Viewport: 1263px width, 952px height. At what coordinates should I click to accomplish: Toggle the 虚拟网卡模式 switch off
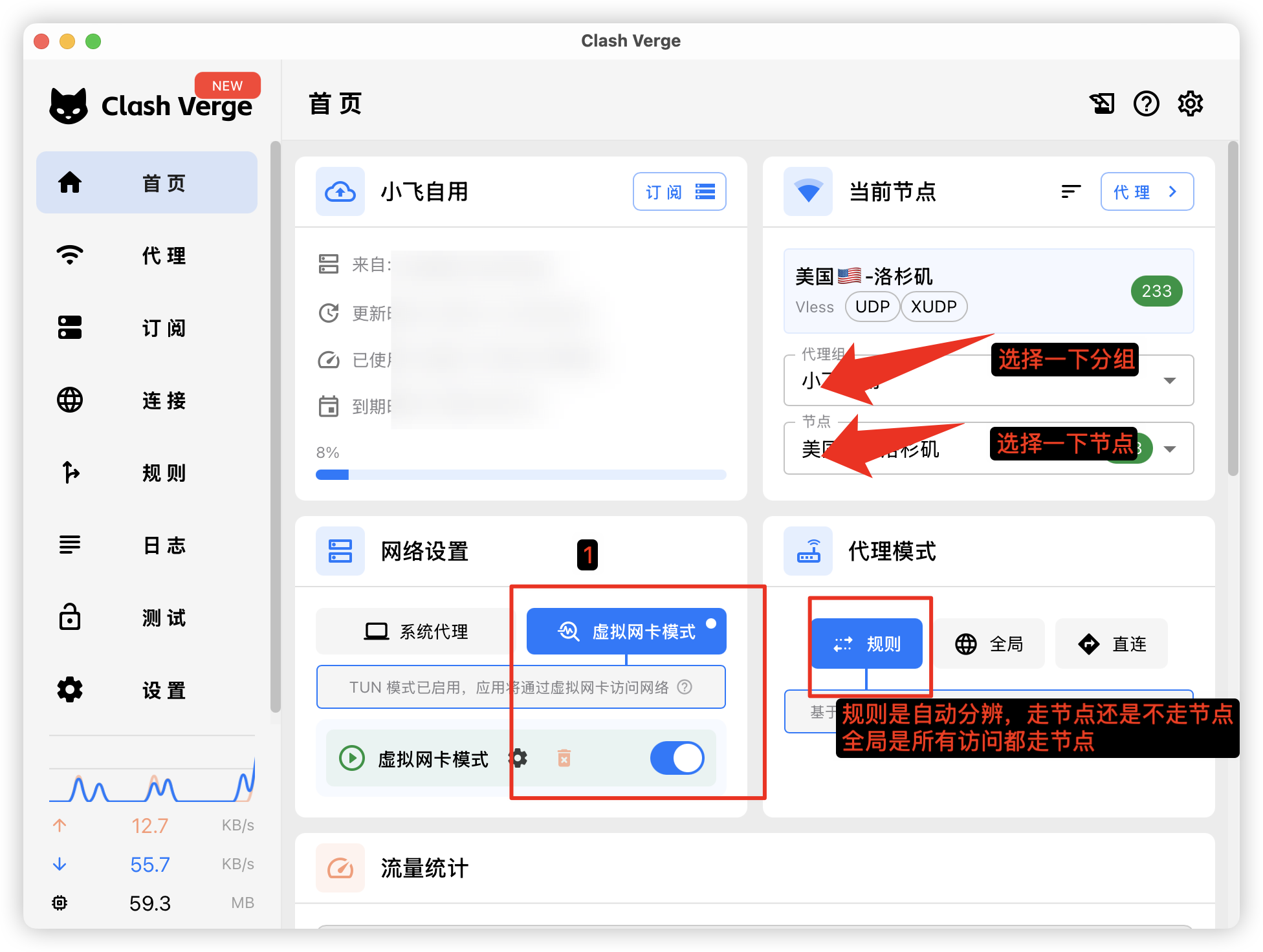[677, 758]
